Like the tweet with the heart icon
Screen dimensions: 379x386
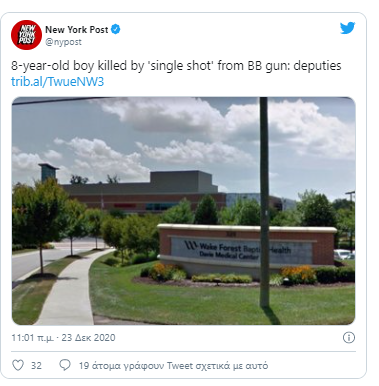(x=18, y=365)
